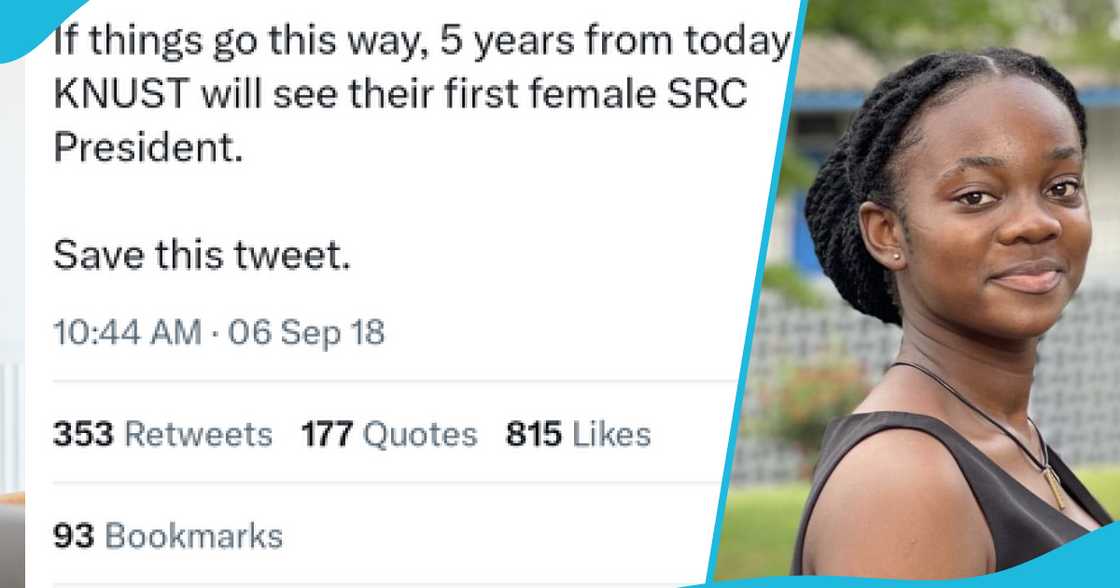Open the 353 Retweets list

point(162,434)
